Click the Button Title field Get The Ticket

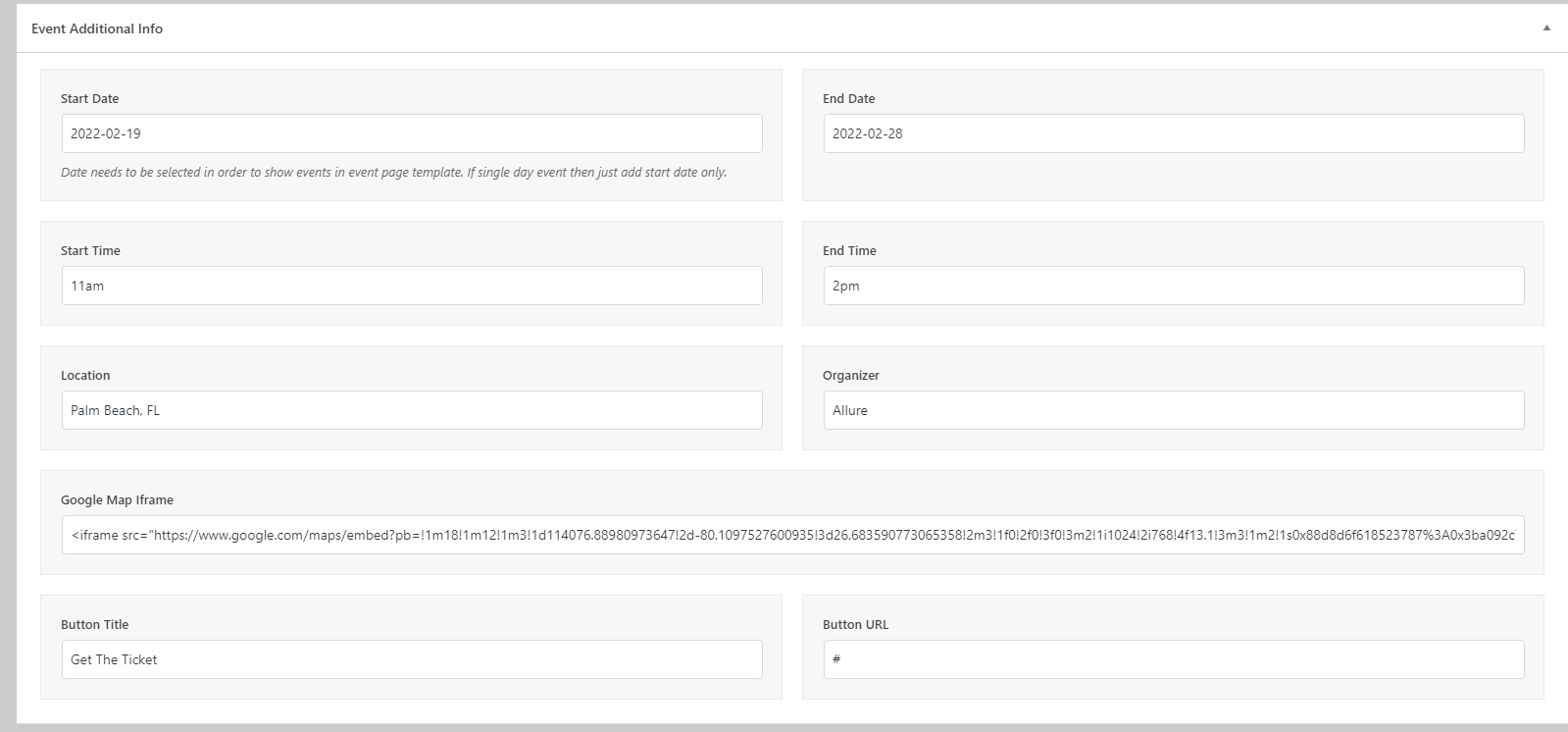pos(412,659)
